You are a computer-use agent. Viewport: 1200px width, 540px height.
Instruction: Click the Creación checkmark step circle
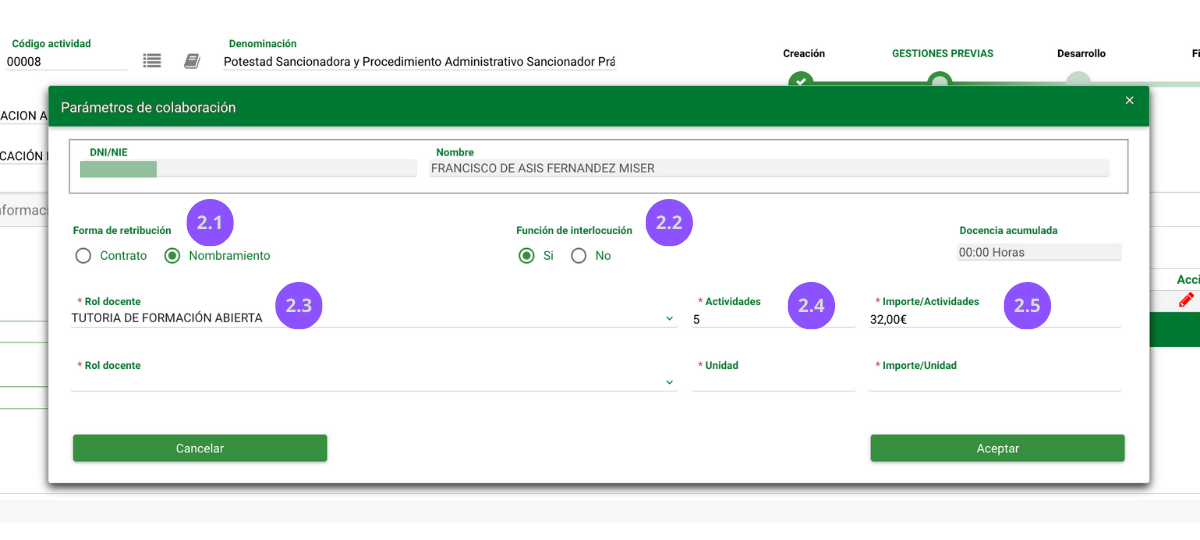point(800,80)
